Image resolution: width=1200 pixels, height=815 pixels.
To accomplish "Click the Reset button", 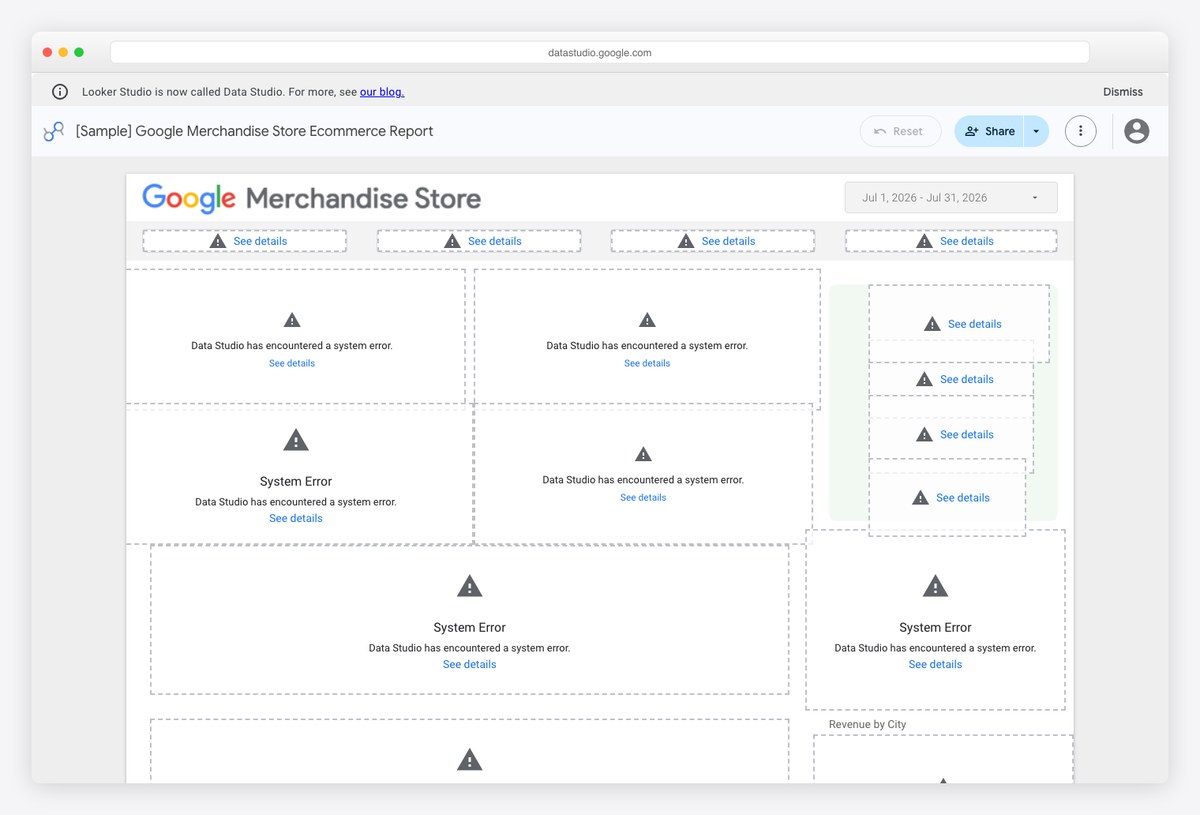I will point(900,131).
